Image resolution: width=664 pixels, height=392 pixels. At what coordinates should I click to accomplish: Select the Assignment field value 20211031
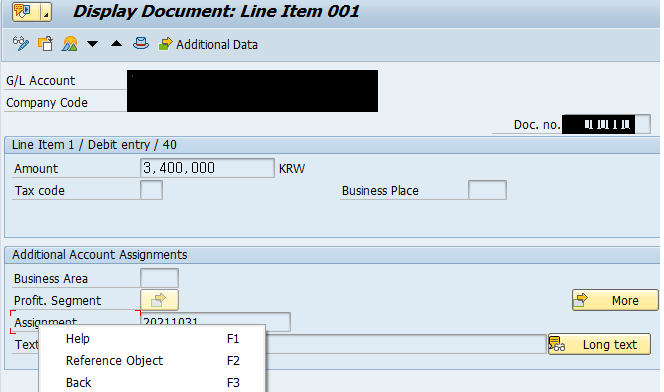tap(215, 319)
